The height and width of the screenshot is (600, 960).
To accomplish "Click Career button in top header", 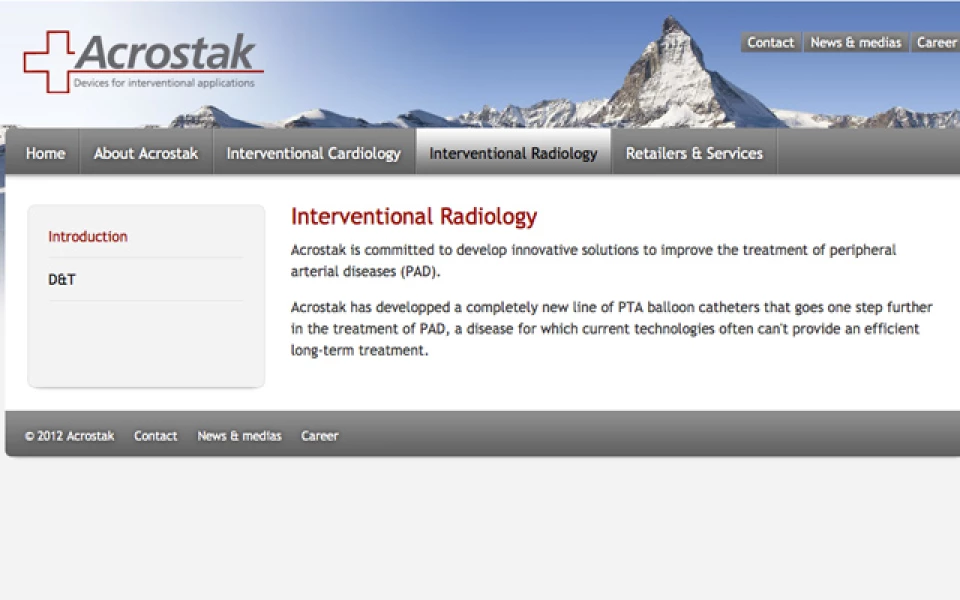I will (936, 42).
